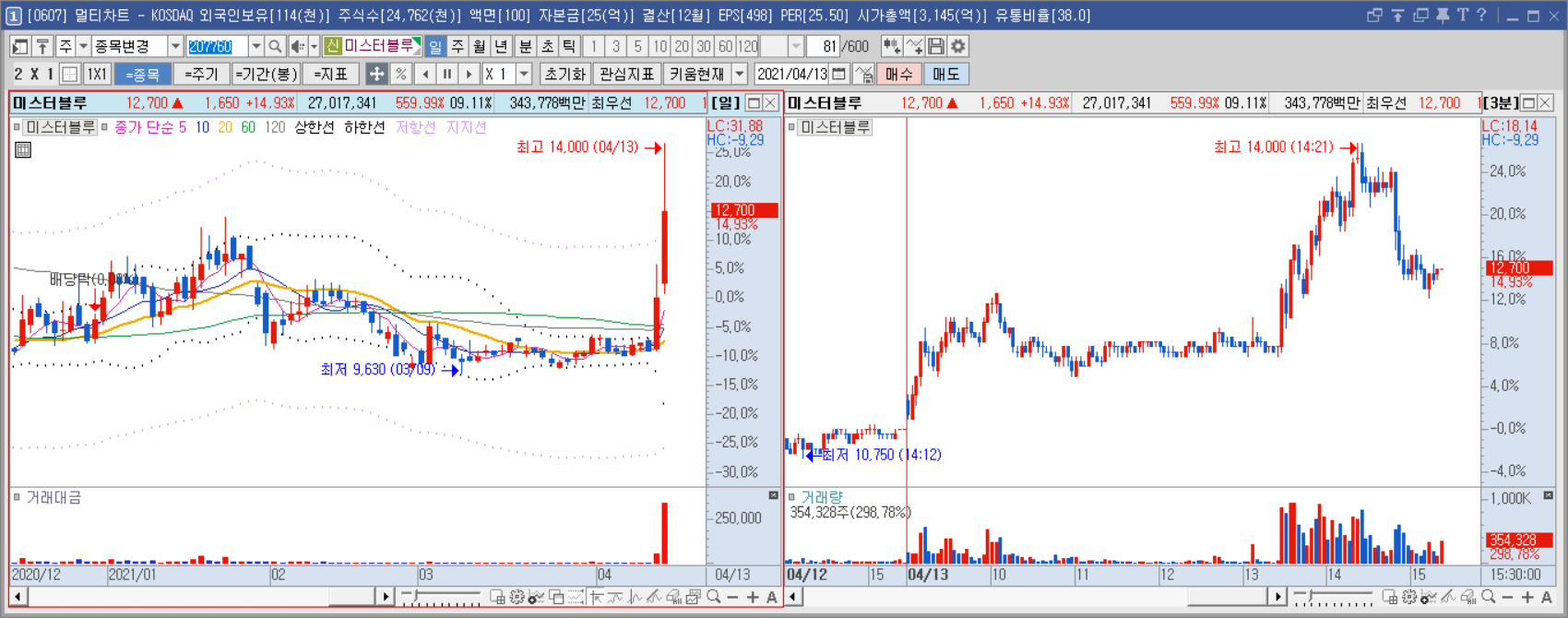
Task: Open data table icon on daily chart
Action: 23,149
